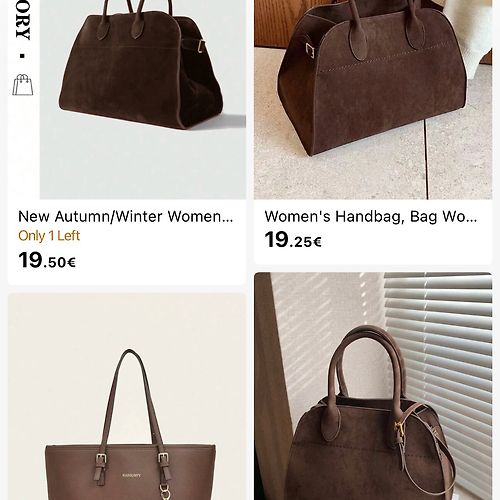The image size is (500, 500).
Task: Select the Women's Handbag product card
Action: coord(373,132)
